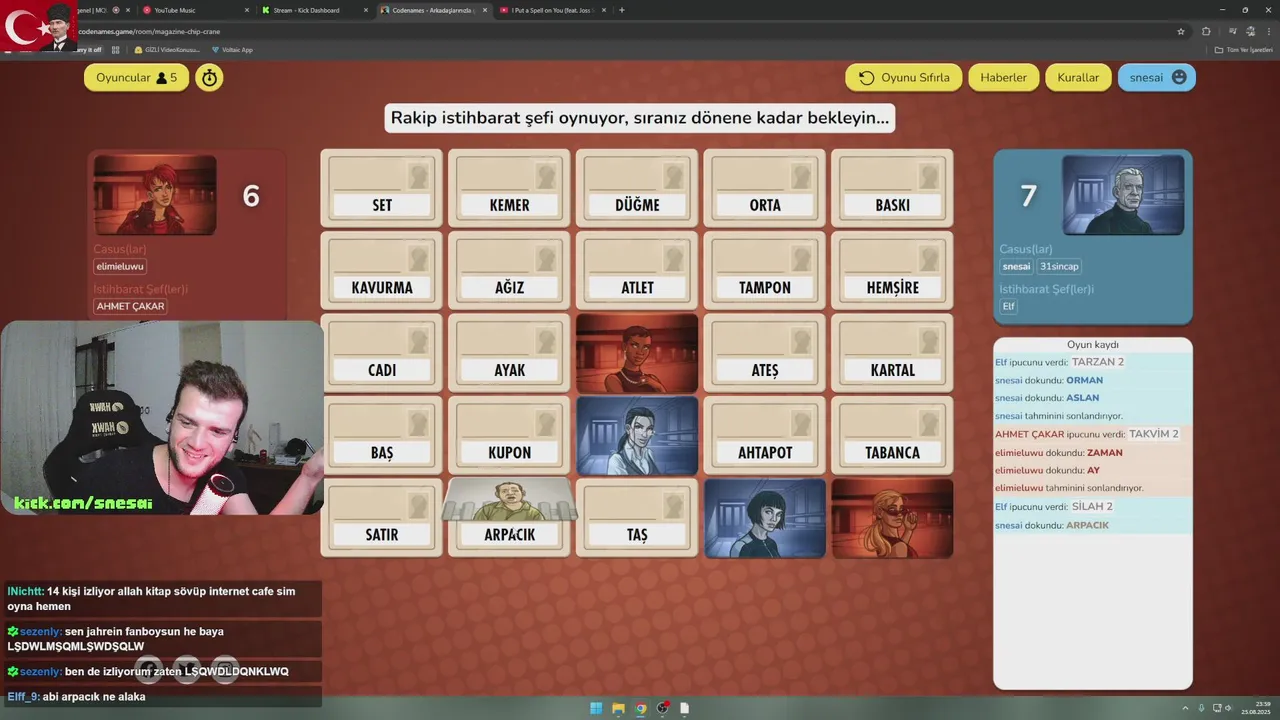
Task: Pick the DÜĞME word card
Action: [x=637, y=188]
